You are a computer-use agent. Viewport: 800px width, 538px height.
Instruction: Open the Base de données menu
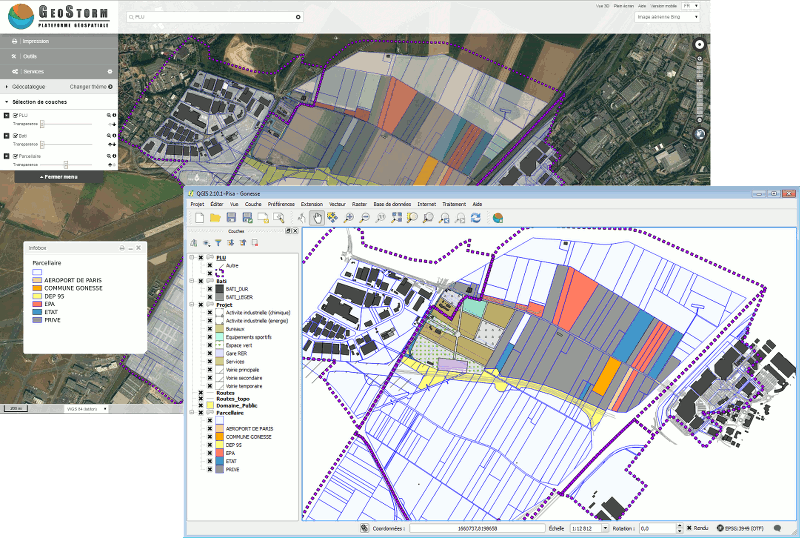(x=392, y=204)
